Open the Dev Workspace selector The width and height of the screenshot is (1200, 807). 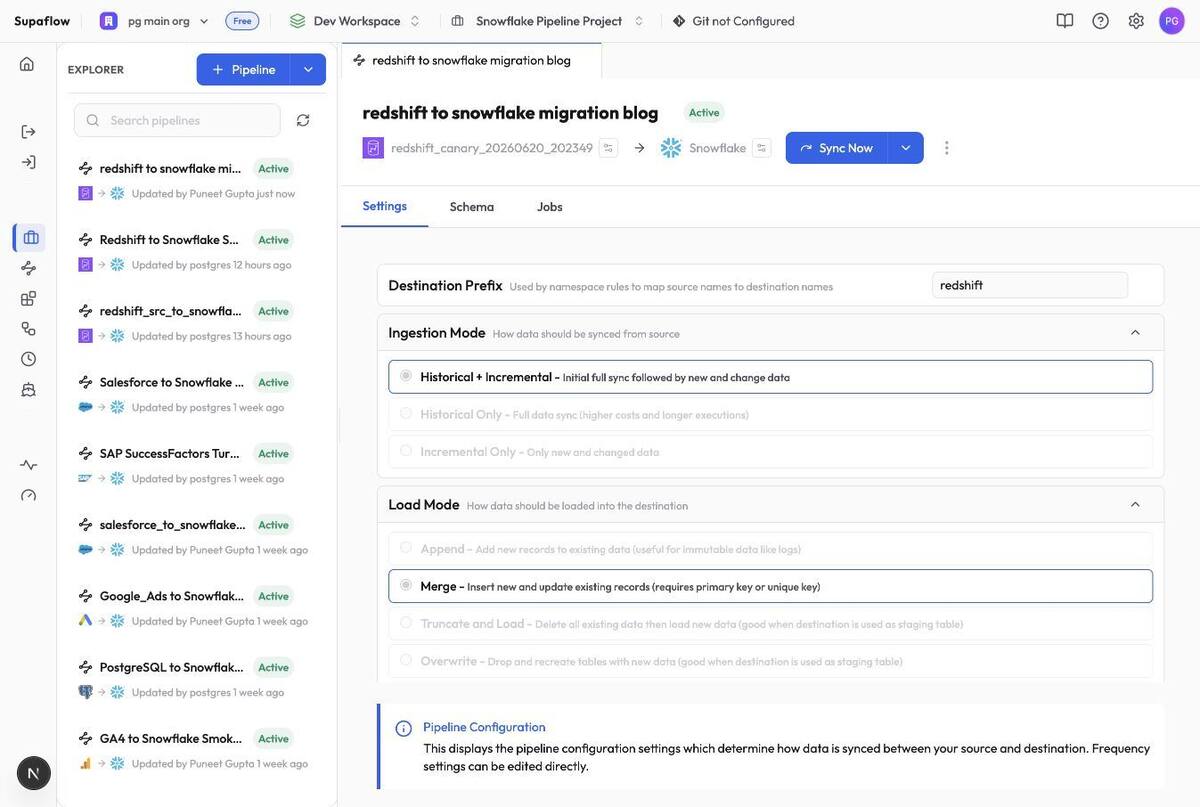(355, 21)
